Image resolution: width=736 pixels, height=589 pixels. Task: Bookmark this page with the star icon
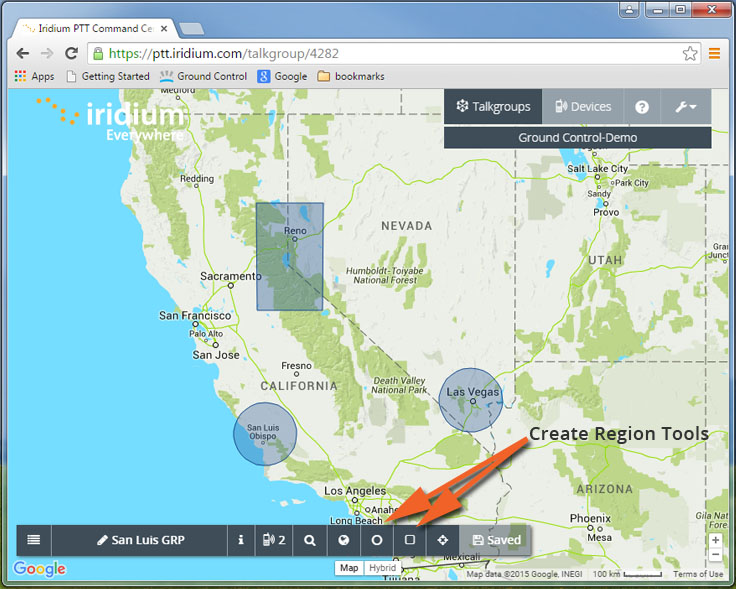pyautogui.click(x=690, y=54)
